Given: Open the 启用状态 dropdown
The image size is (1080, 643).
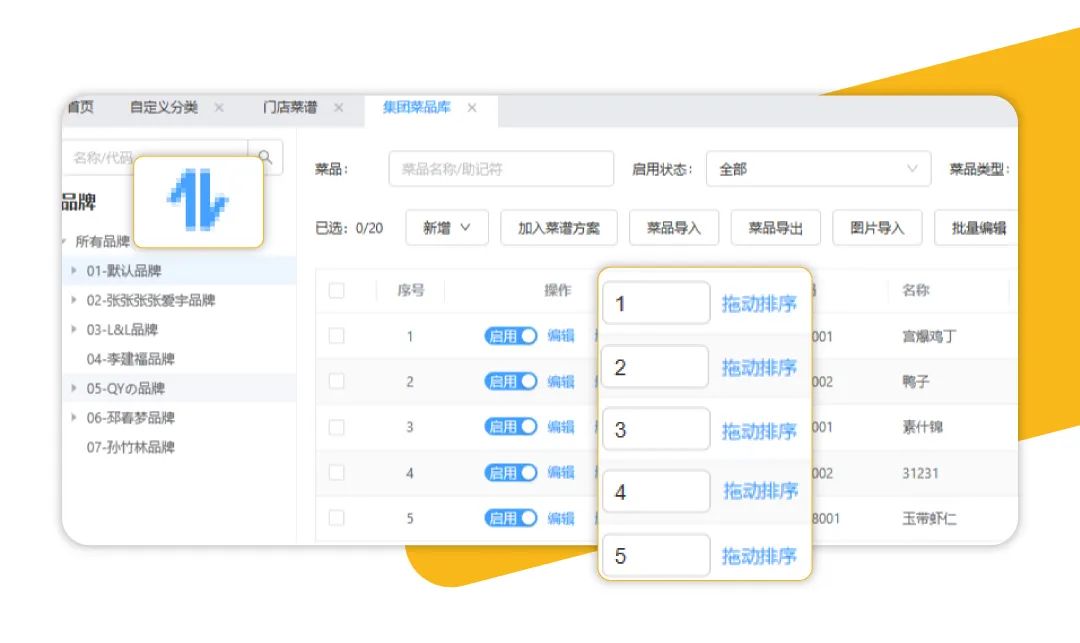Looking at the screenshot, I should tap(817, 169).
